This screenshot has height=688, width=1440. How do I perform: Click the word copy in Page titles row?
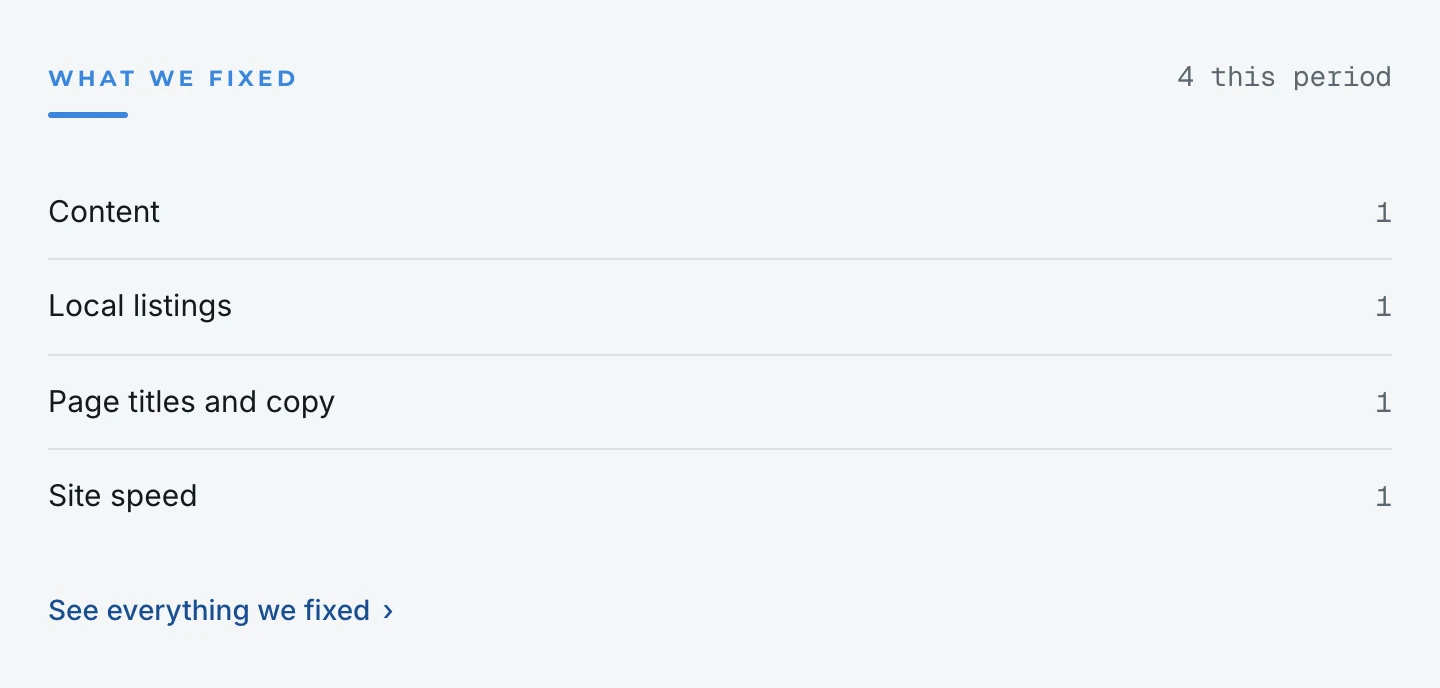[300, 403]
